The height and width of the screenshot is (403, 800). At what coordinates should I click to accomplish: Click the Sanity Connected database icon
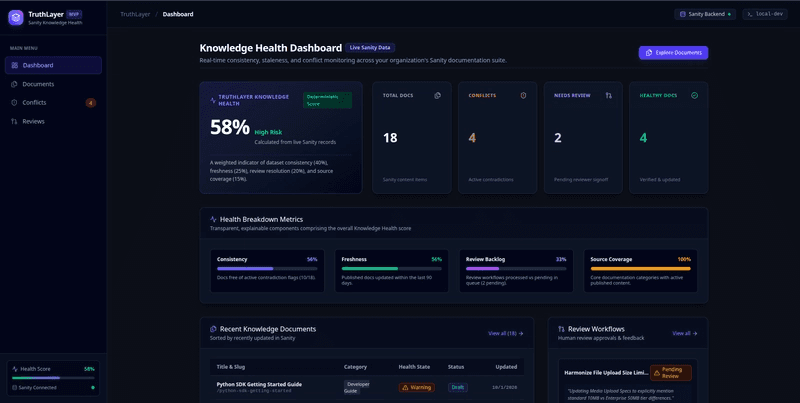coord(15,388)
